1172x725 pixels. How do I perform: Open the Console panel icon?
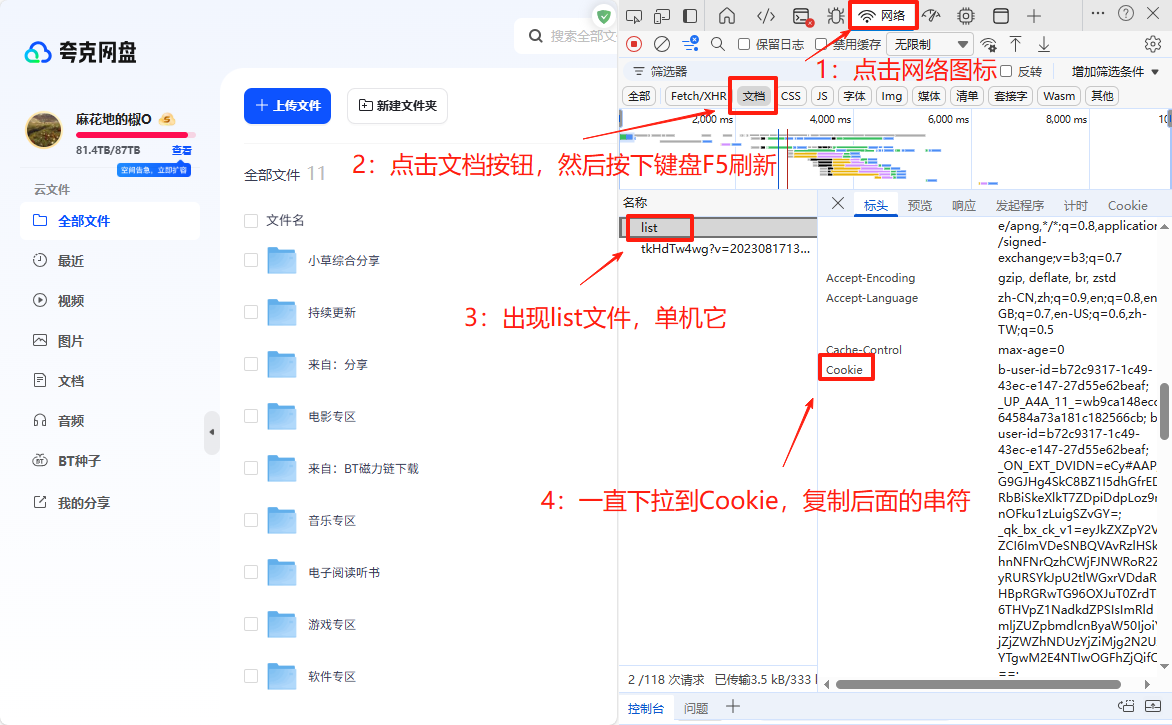(x=801, y=16)
